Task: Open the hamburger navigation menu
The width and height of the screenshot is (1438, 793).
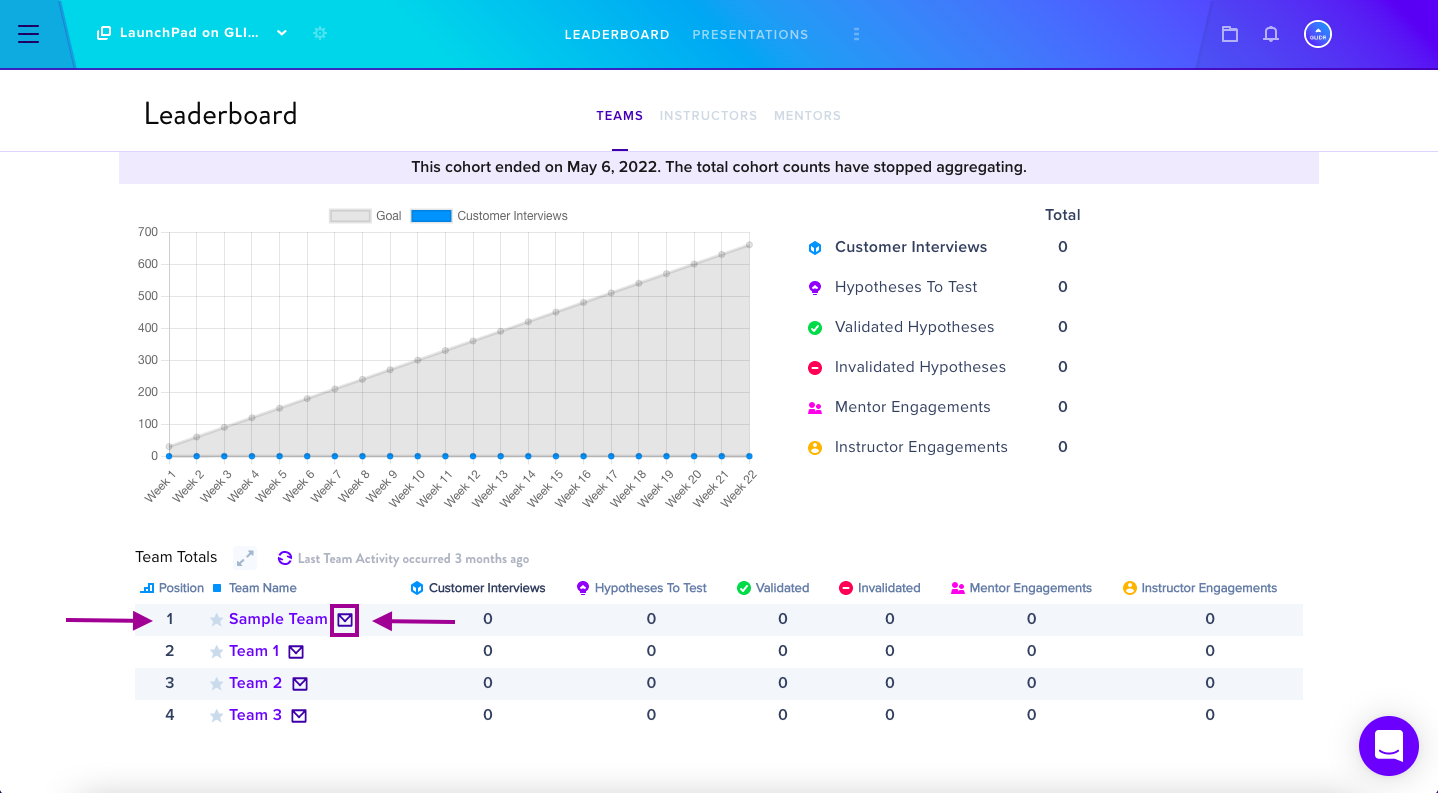Action: click(x=28, y=34)
